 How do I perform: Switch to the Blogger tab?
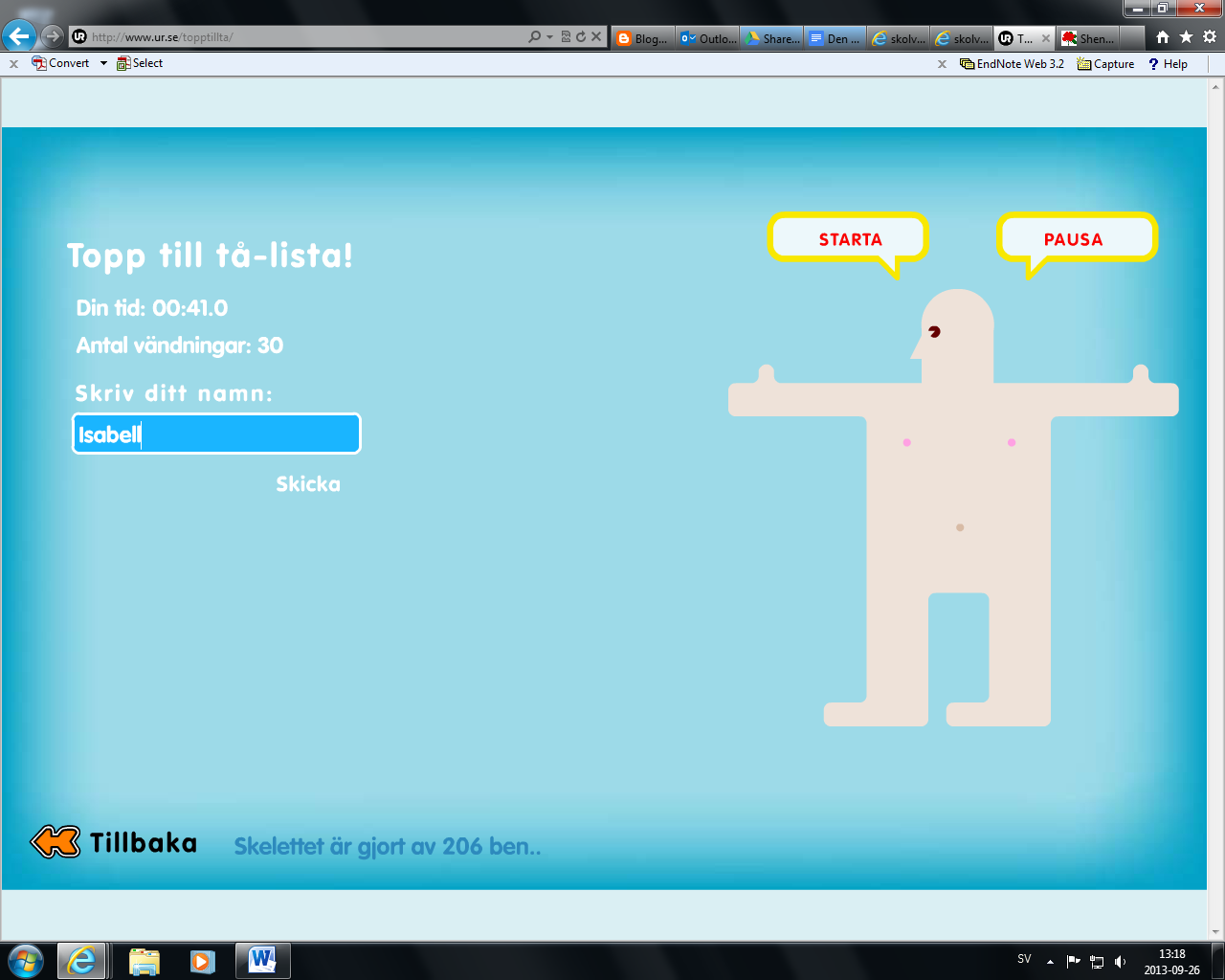(642, 38)
